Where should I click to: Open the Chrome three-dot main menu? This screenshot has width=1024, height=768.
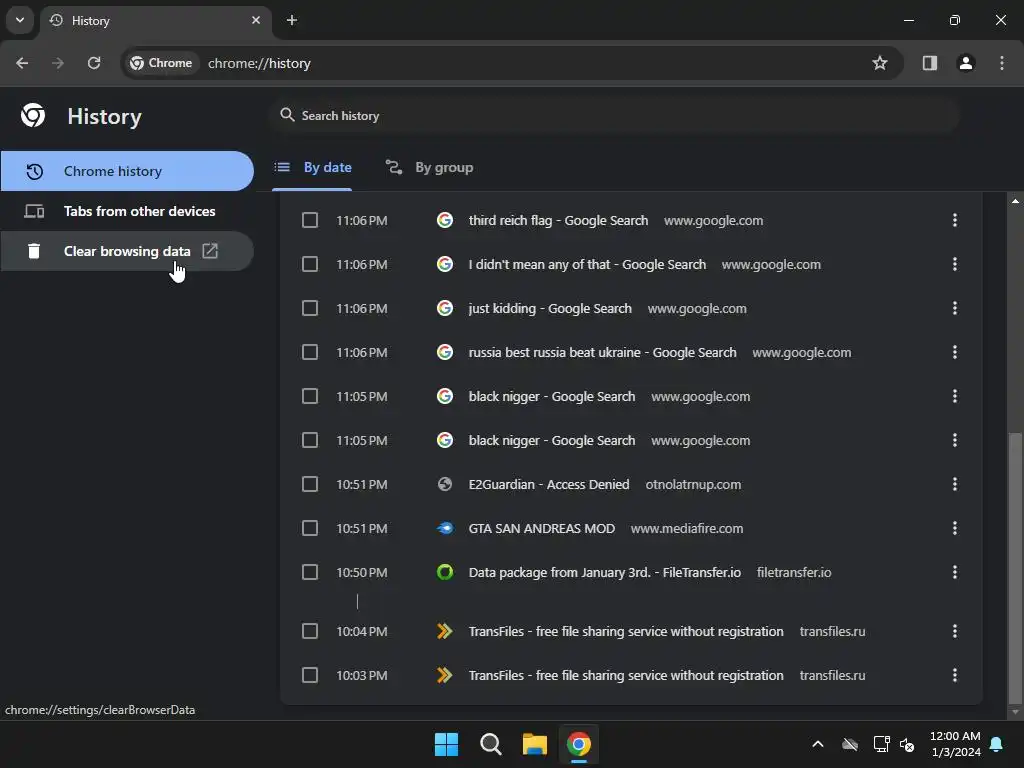click(x=1002, y=63)
